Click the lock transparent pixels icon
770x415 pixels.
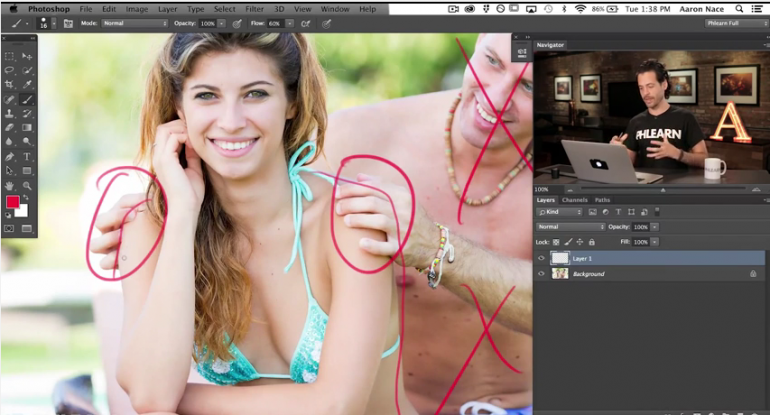coord(556,242)
